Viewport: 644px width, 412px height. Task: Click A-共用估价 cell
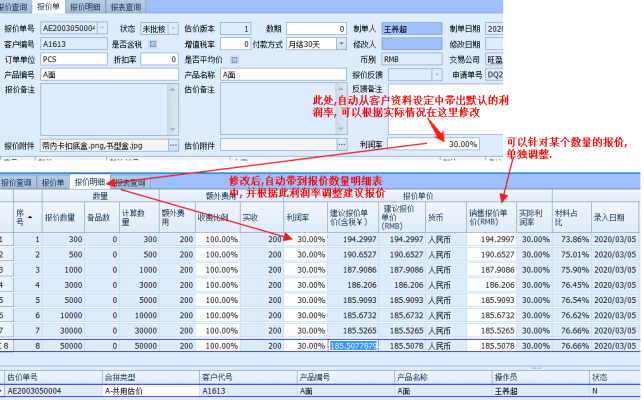150,391
